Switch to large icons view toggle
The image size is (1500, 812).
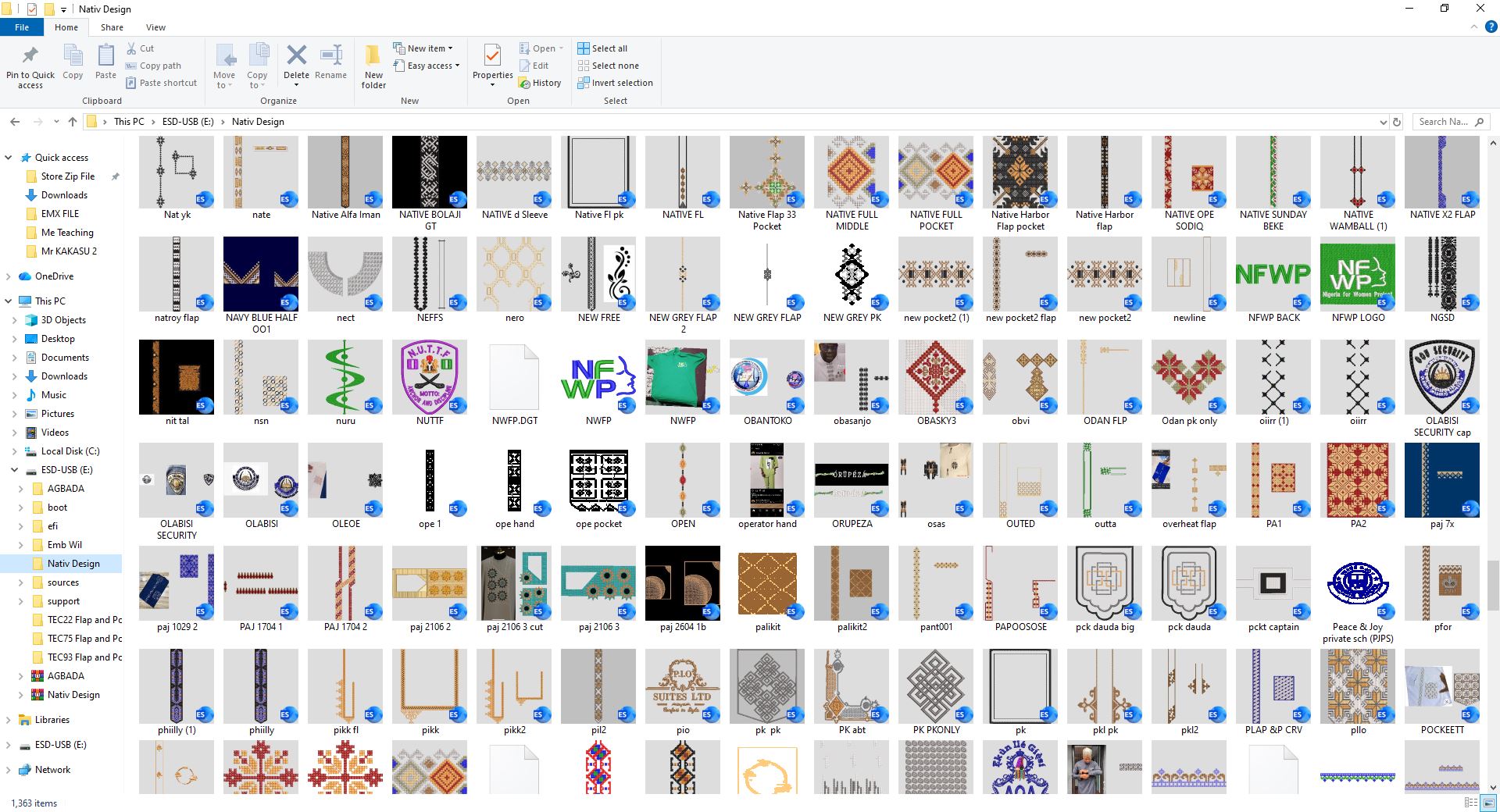point(1487,803)
